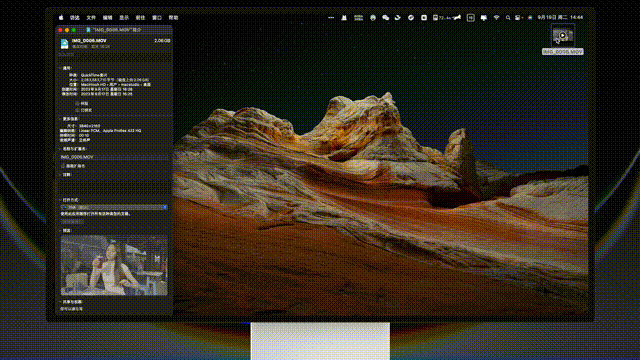
Task: Click the IMG_0006.MOV document icon in info header
Action: [64, 43]
